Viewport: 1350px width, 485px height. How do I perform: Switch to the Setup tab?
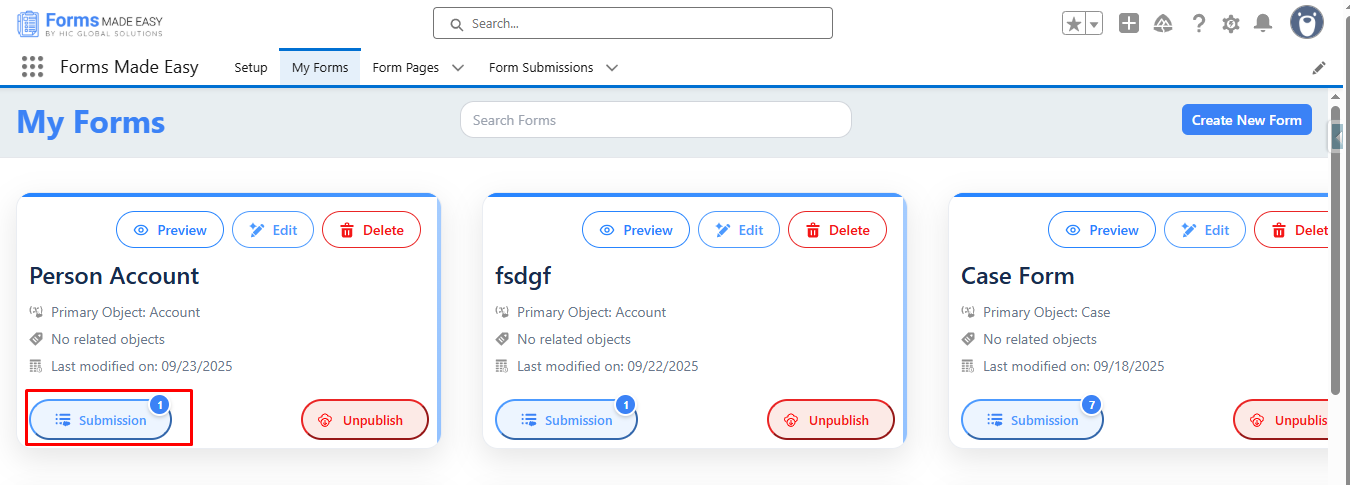pyautogui.click(x=251, y=68)
